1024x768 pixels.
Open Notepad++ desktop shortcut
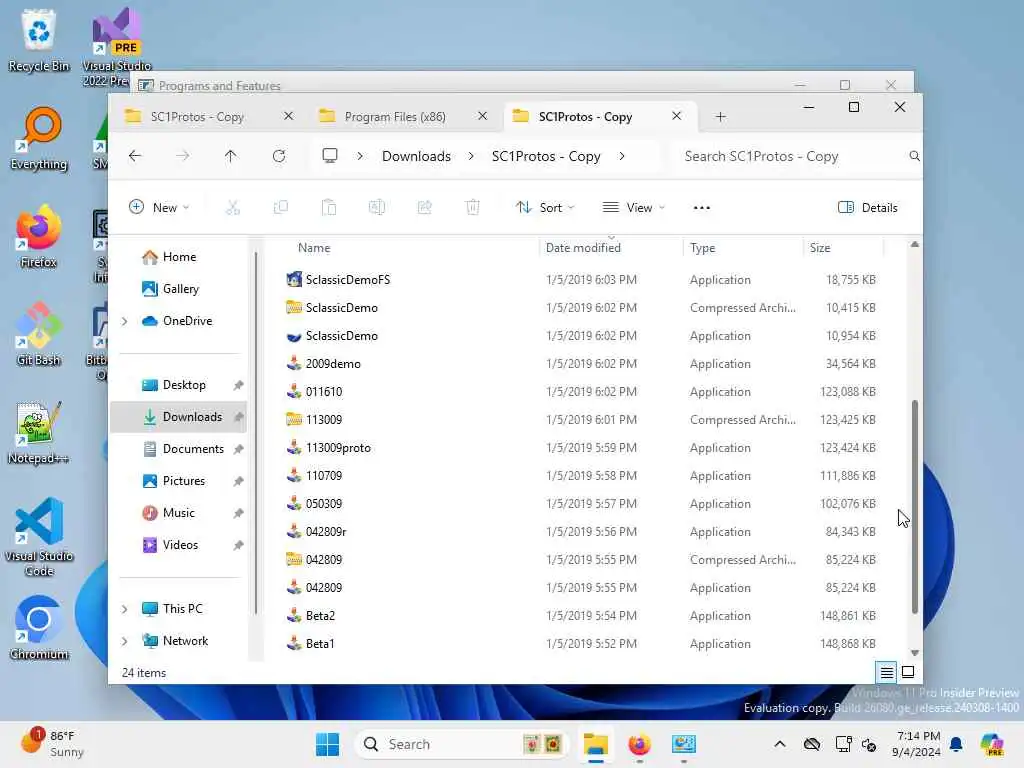point(39,433)
